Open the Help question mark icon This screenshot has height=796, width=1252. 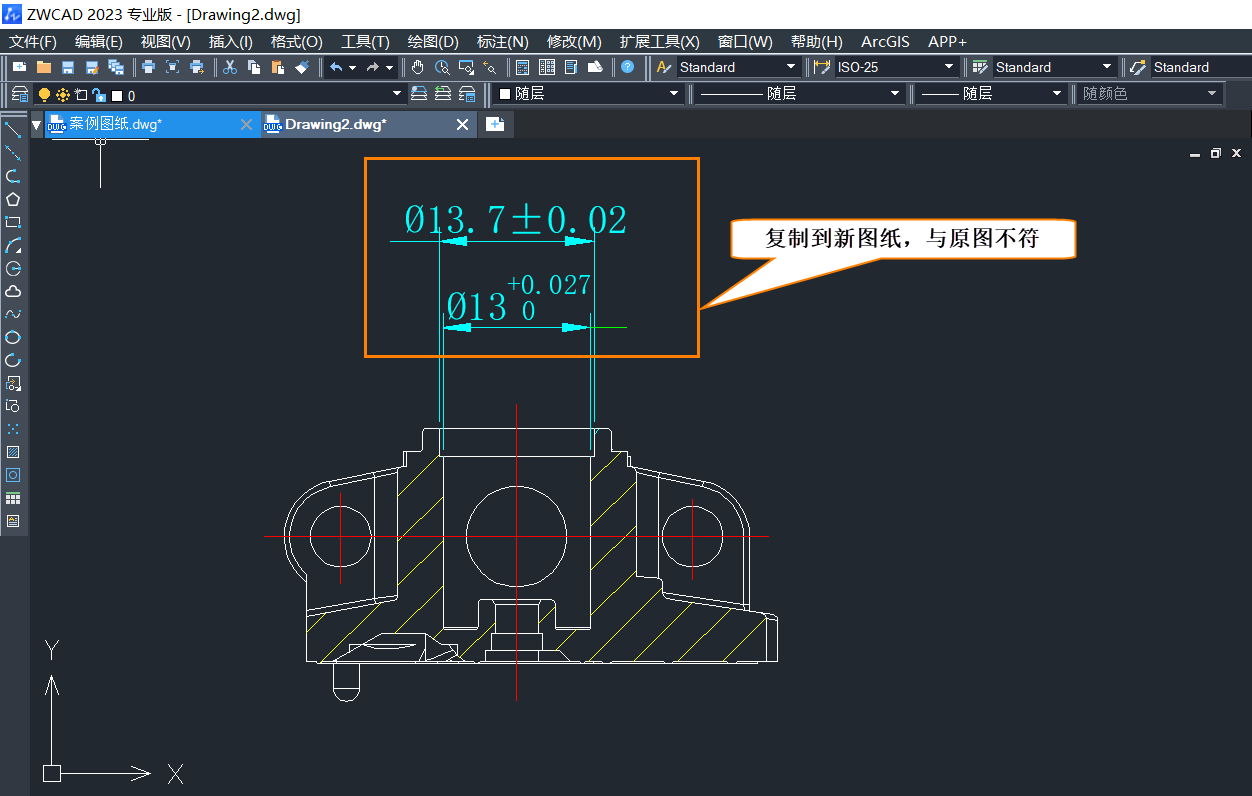tap(627, 67)
